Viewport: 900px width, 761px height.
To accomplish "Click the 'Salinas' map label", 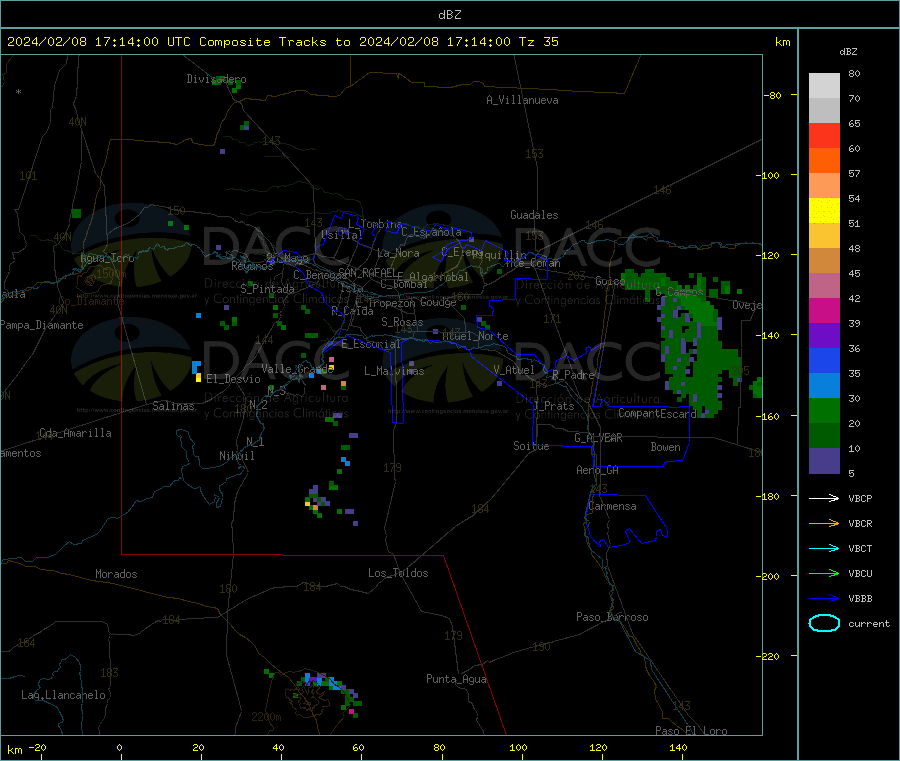I will pyautogui.click(x=173, y=406).
